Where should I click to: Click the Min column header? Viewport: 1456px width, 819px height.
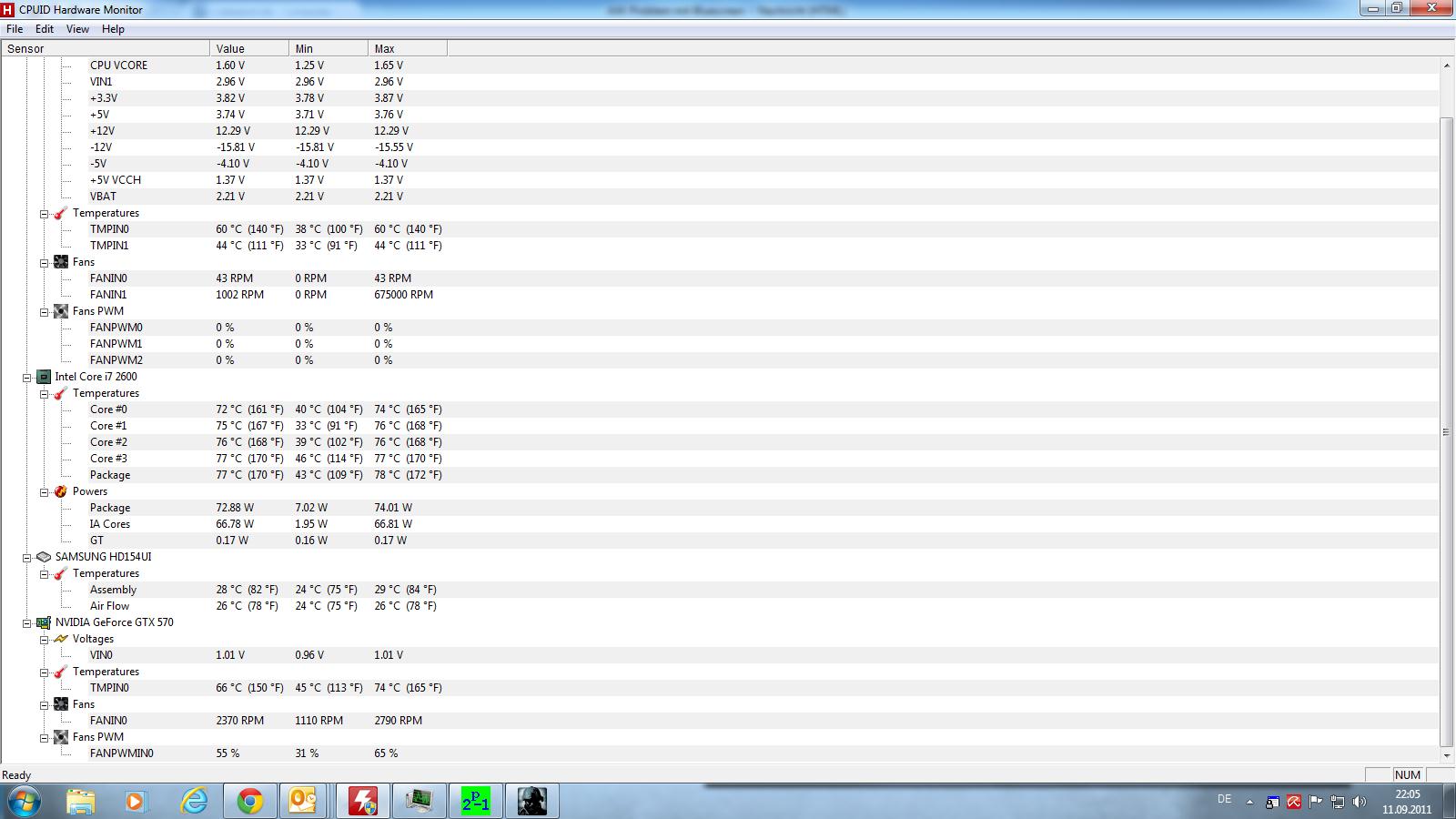pyautogui.click(x=329, y=49)
